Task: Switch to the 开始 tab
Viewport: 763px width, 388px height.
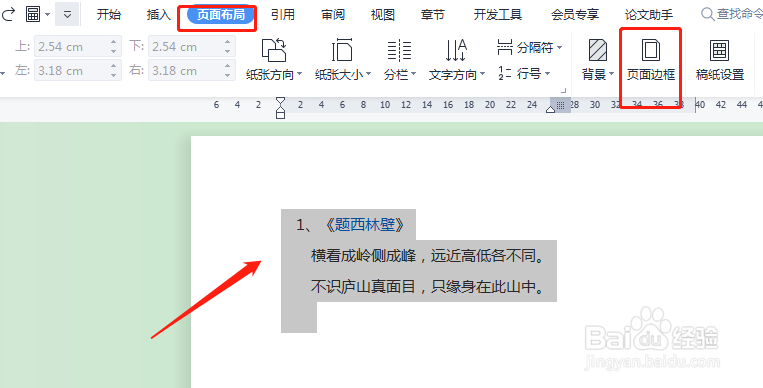Action: (x=109, y=15)
